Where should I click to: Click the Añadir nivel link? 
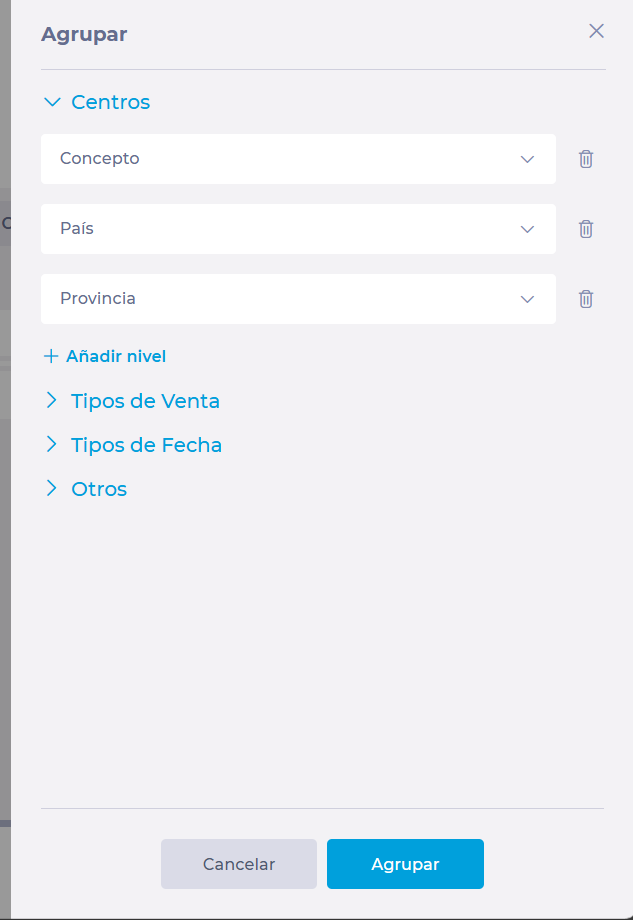click(x=116, y=356)
